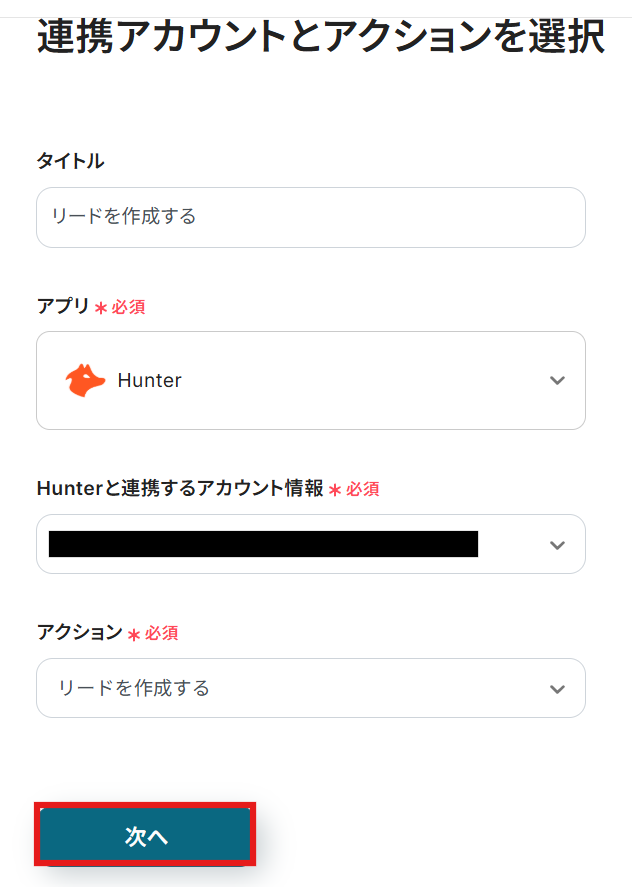Click the redacted account selection field
The height and width of the screenshot is (887, 632).
[263, 544]
